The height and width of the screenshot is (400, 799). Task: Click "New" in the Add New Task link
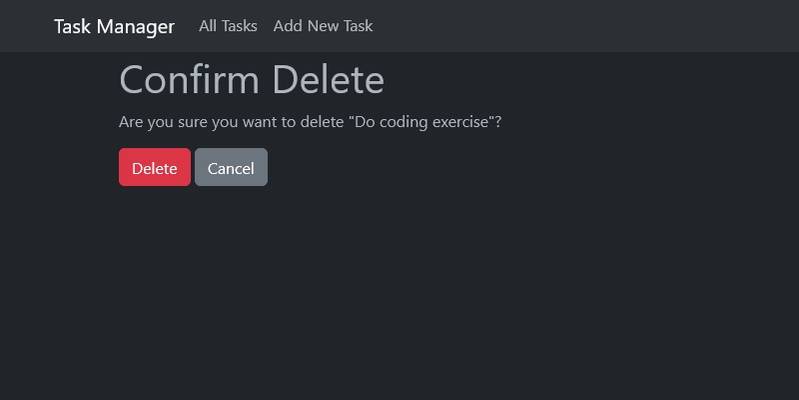click(323, 26)
